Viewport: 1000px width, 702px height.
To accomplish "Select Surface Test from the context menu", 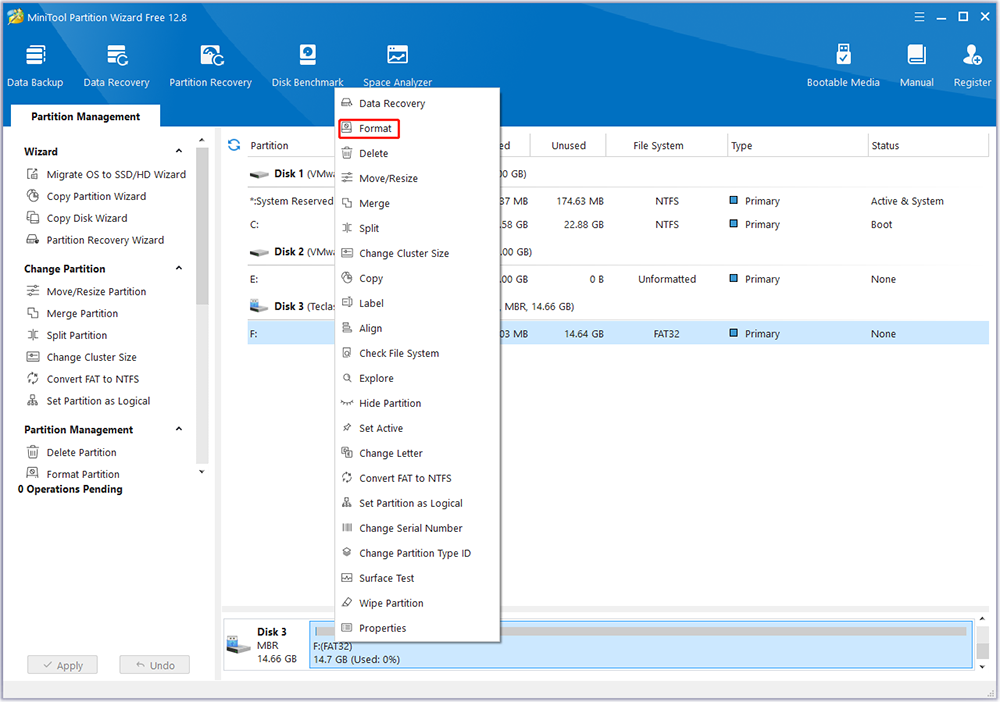I will tap(417, 578).
